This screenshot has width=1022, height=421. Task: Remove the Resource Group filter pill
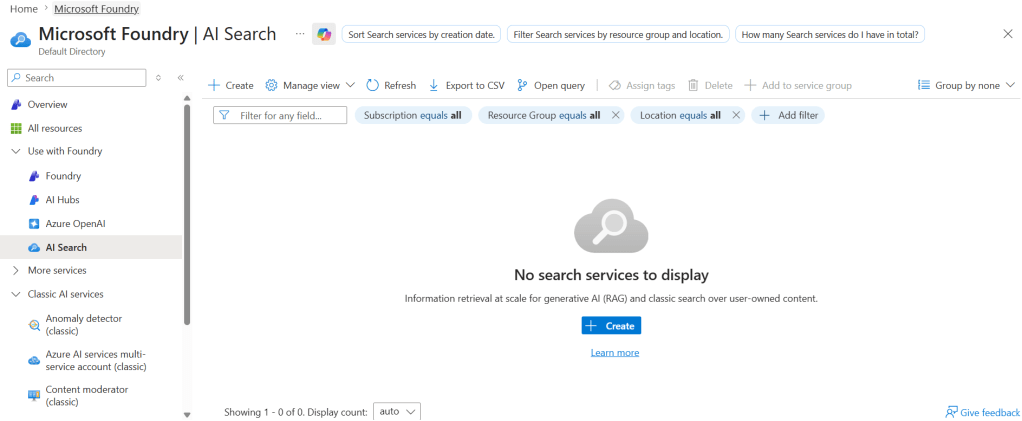(616, 115)
